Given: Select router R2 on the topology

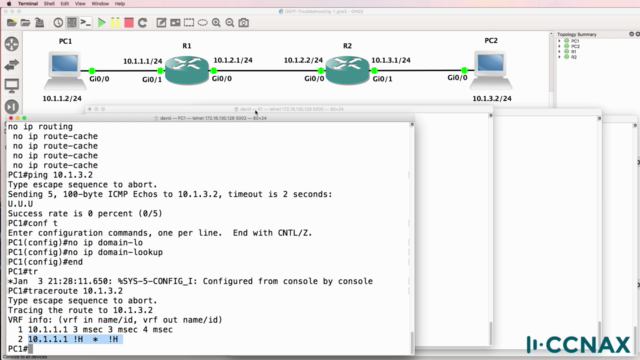Looking at the screenshot, I should pyautogui.click(x=347, y=70).
